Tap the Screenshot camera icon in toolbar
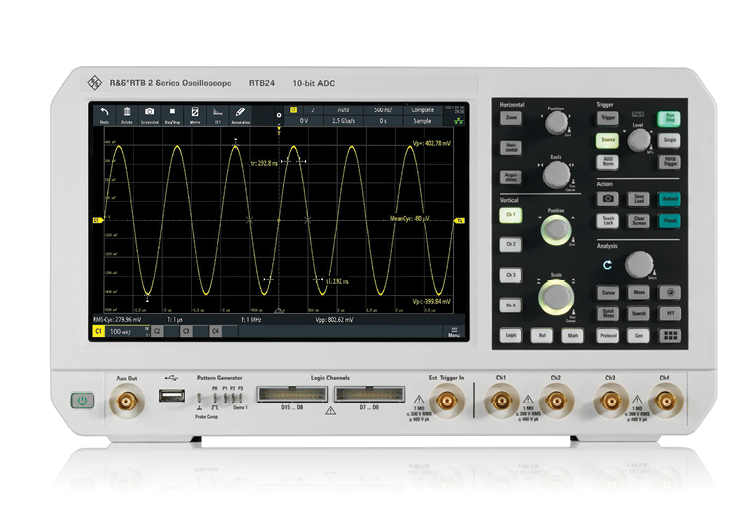The image size is (745, 511). pyautogui.click(x=150, y=113)
